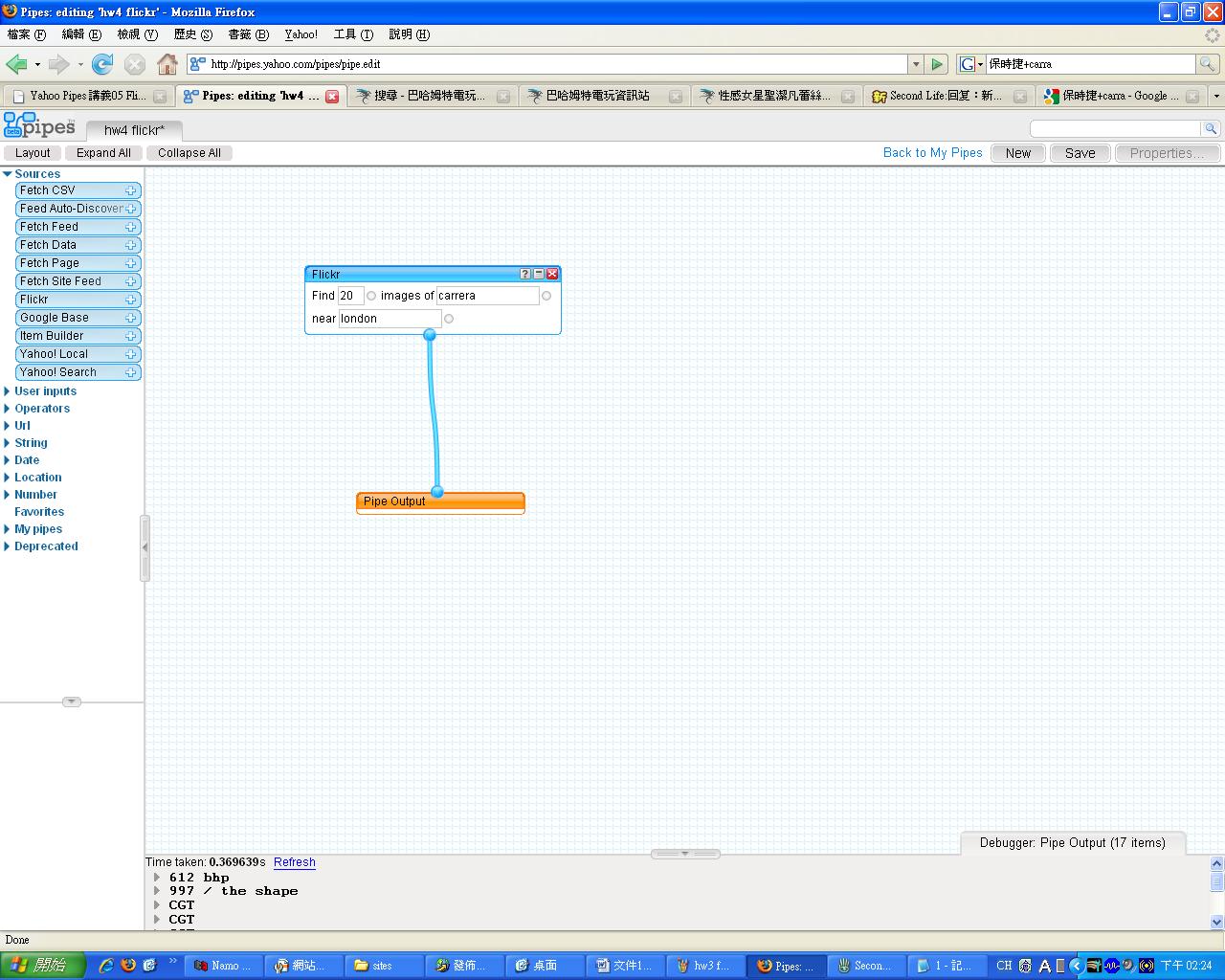Add the Yahoo! Local module via its plus icon
This screenshot has width=1225, height=980.
pyautogui.click(x=131, y=354)
